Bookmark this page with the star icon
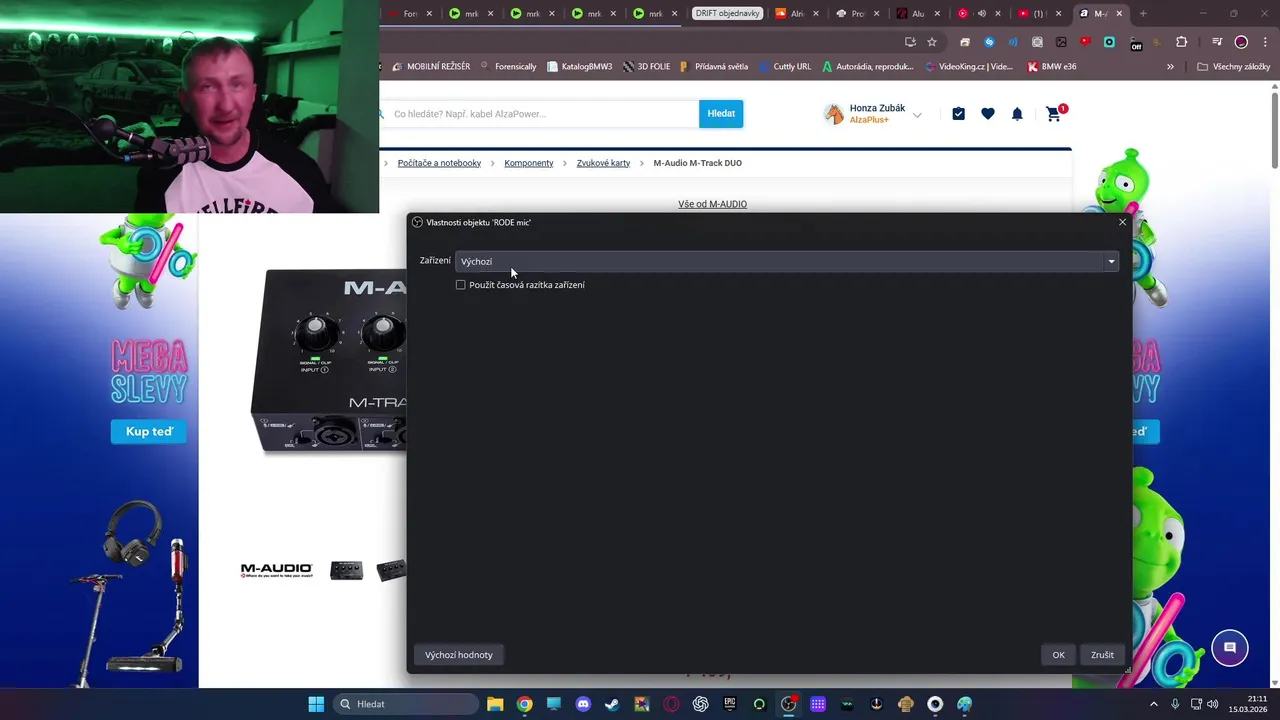 pos(932,42)
